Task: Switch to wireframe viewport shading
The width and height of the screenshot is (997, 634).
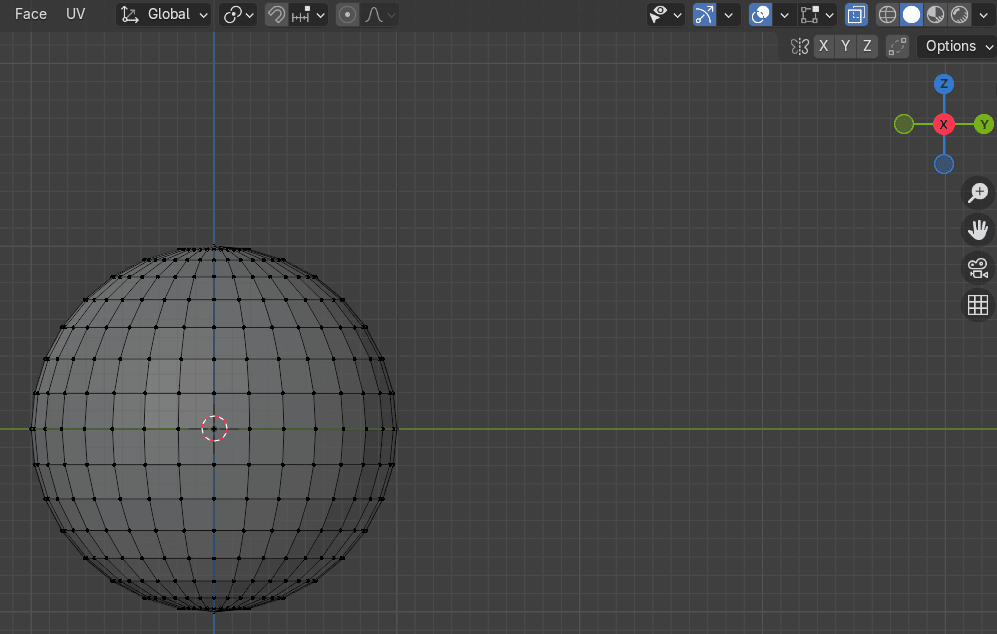Action: (x=887, y=14)
